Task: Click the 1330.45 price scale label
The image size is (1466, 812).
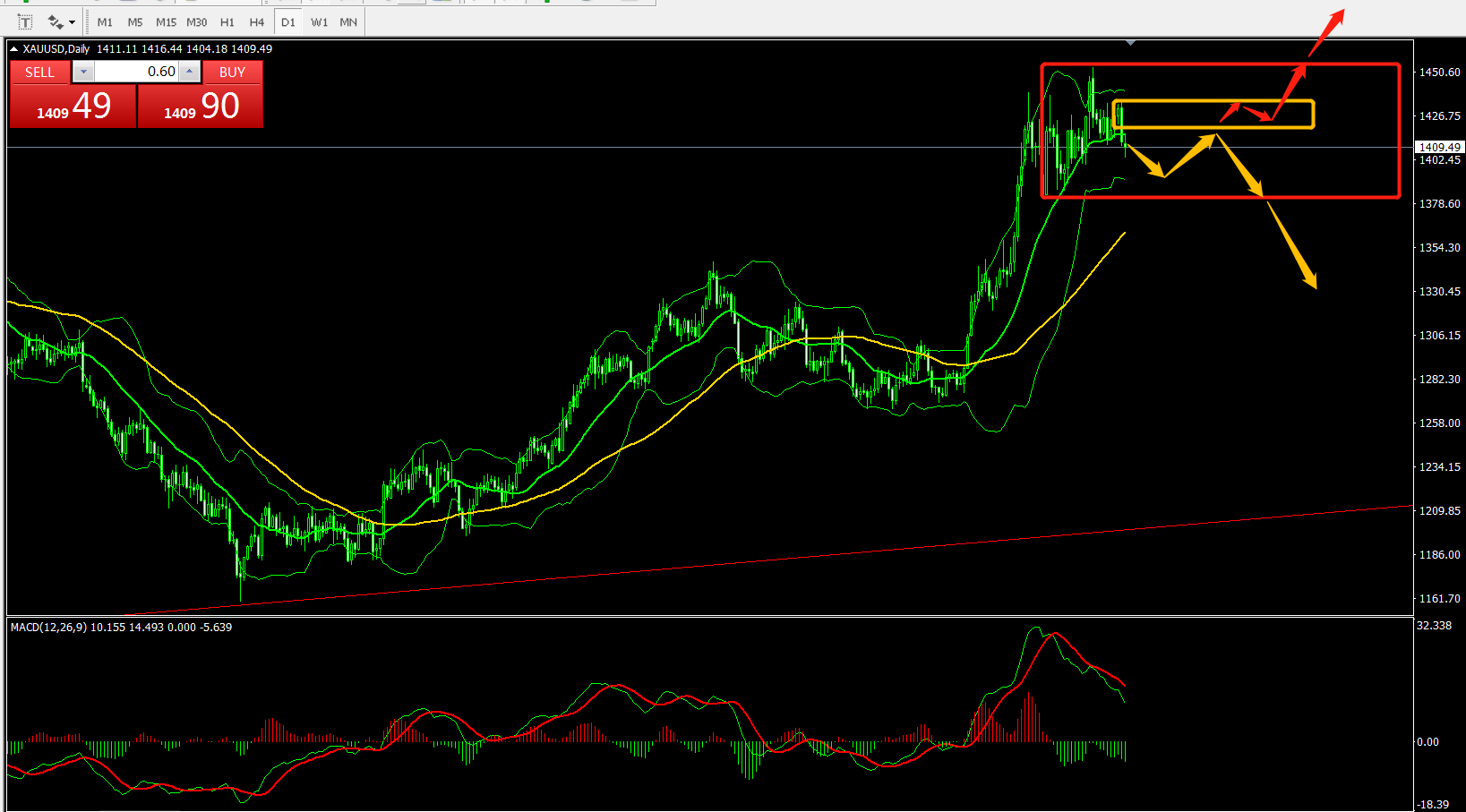Action: click(x=1439, y=292)
